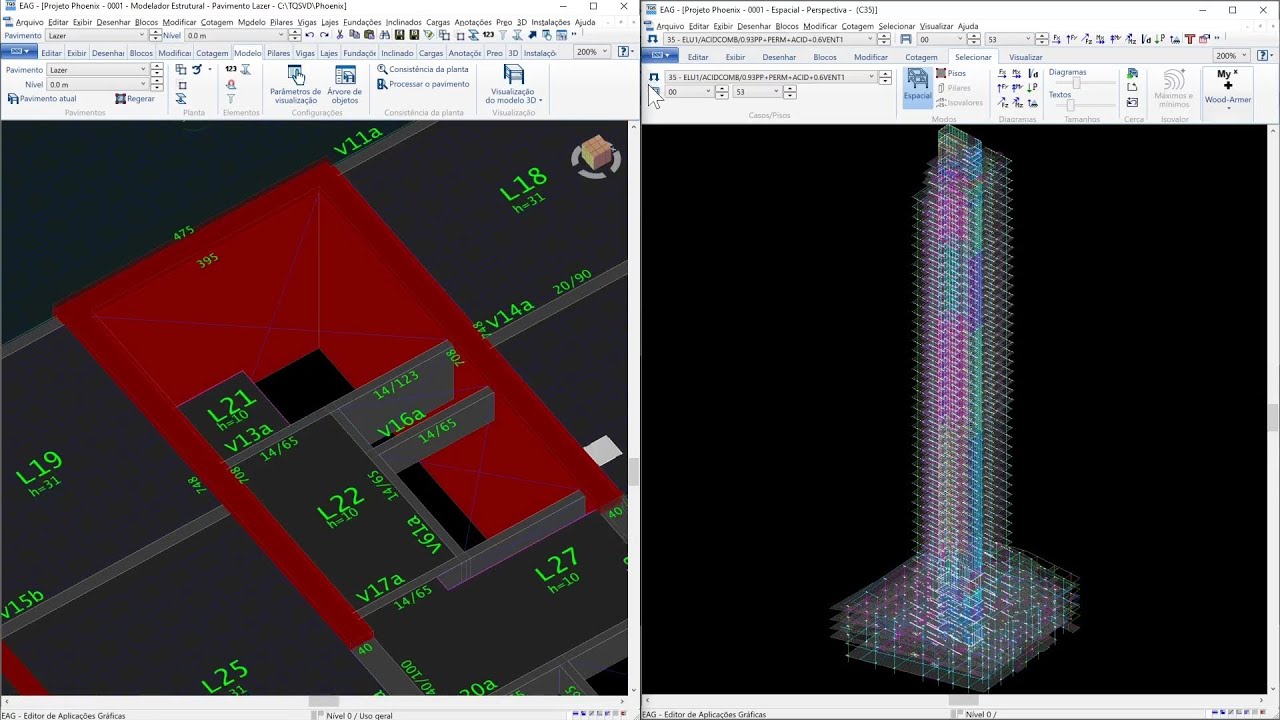The height and width of the screenshot is (720, 1280).
Task: Open Instalações menu in Modelador window
Action: (551, 22)
